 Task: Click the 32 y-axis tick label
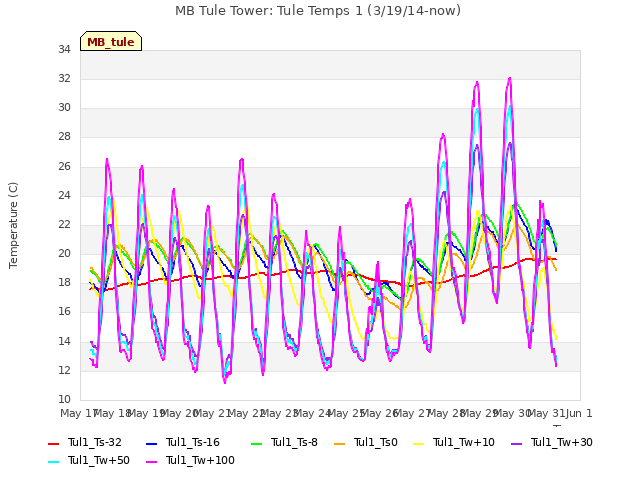point(64,78)
